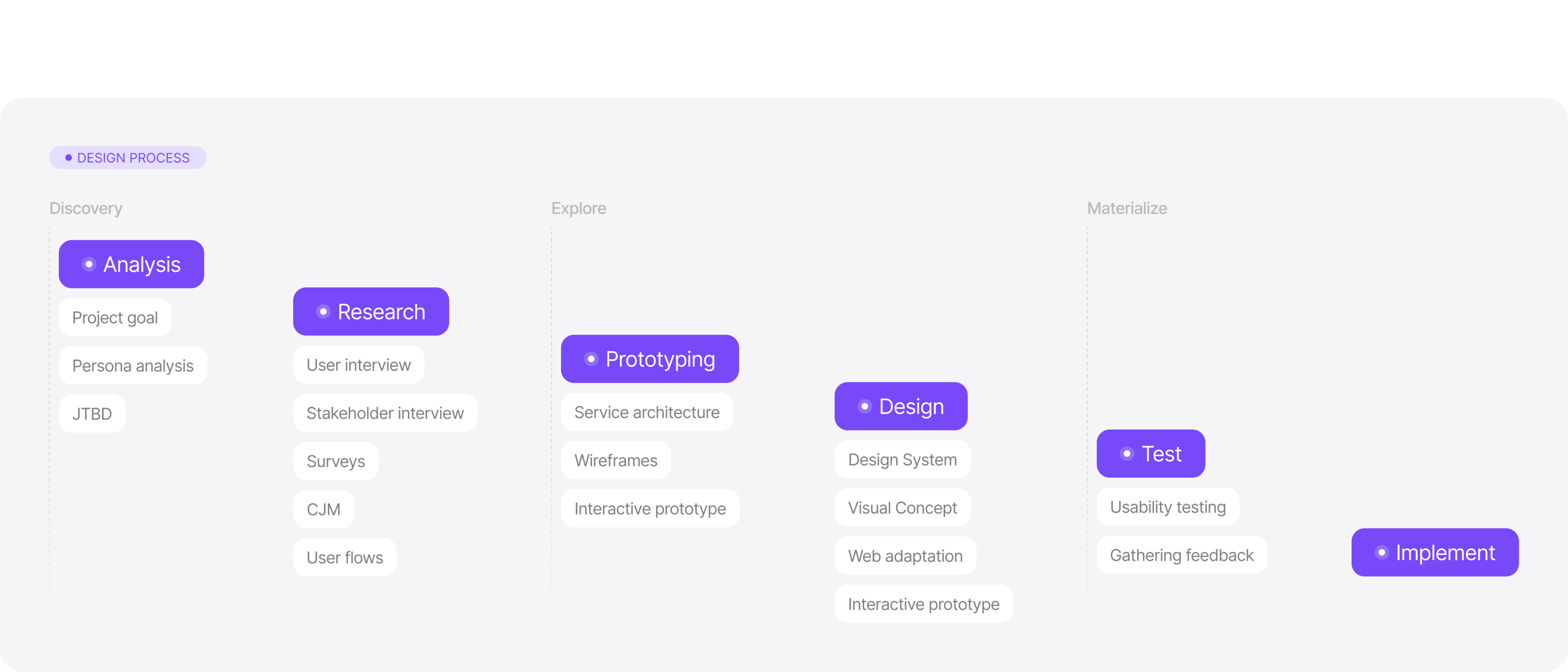Image resolution: width=1568 pixels, height=672 pixels.
Task: Click the Stakeholder interview chip
Action: click(x=385, y=413)
